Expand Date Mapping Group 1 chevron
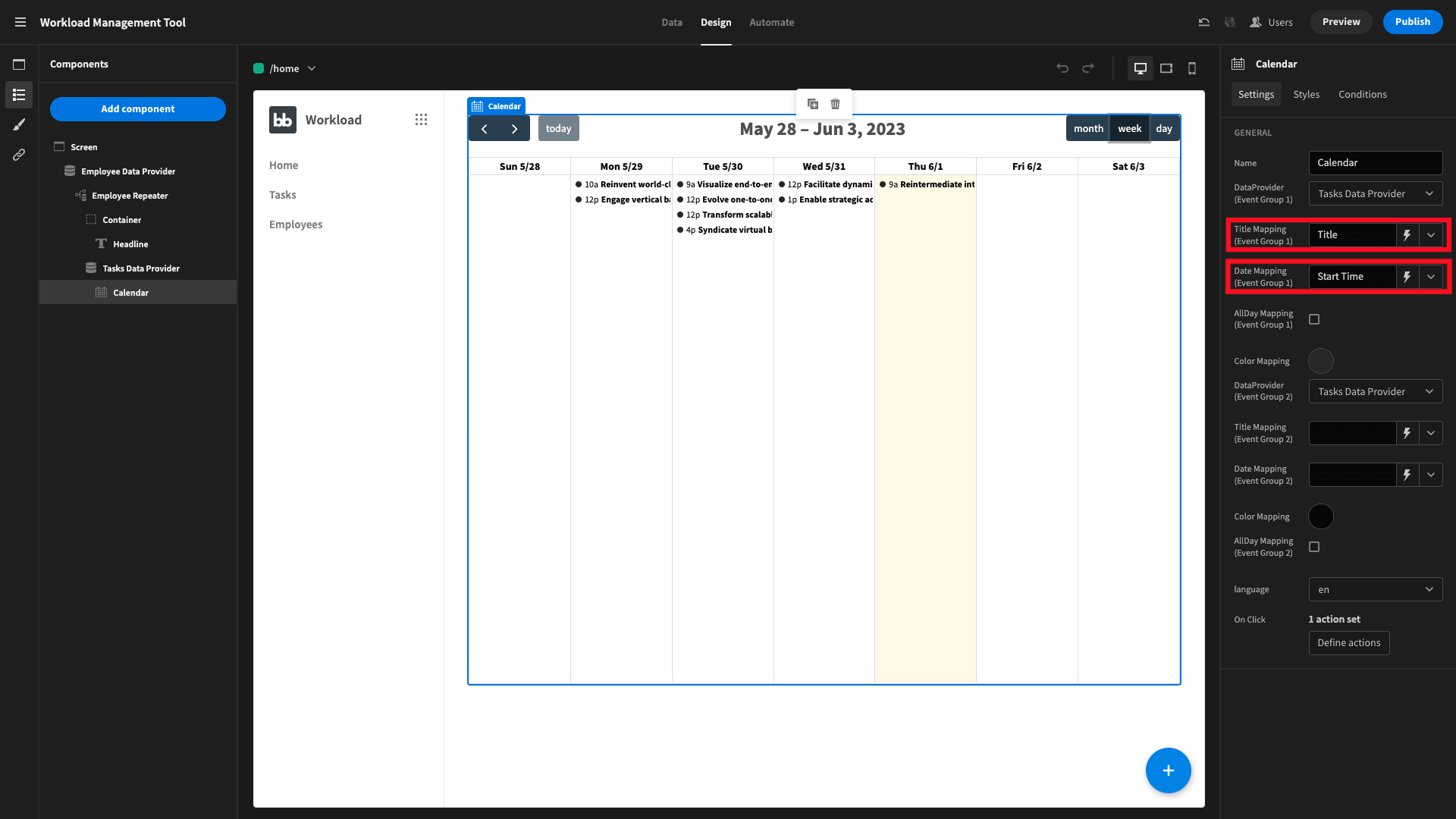Screen dimensions: 1456x819 (1431, 277)
